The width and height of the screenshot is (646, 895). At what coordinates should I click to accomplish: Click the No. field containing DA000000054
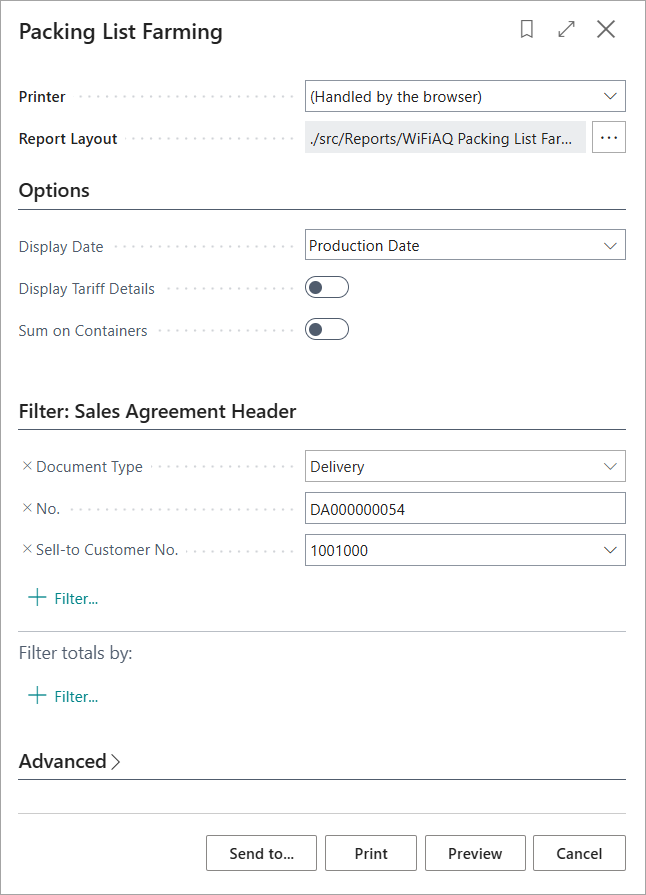465,508
